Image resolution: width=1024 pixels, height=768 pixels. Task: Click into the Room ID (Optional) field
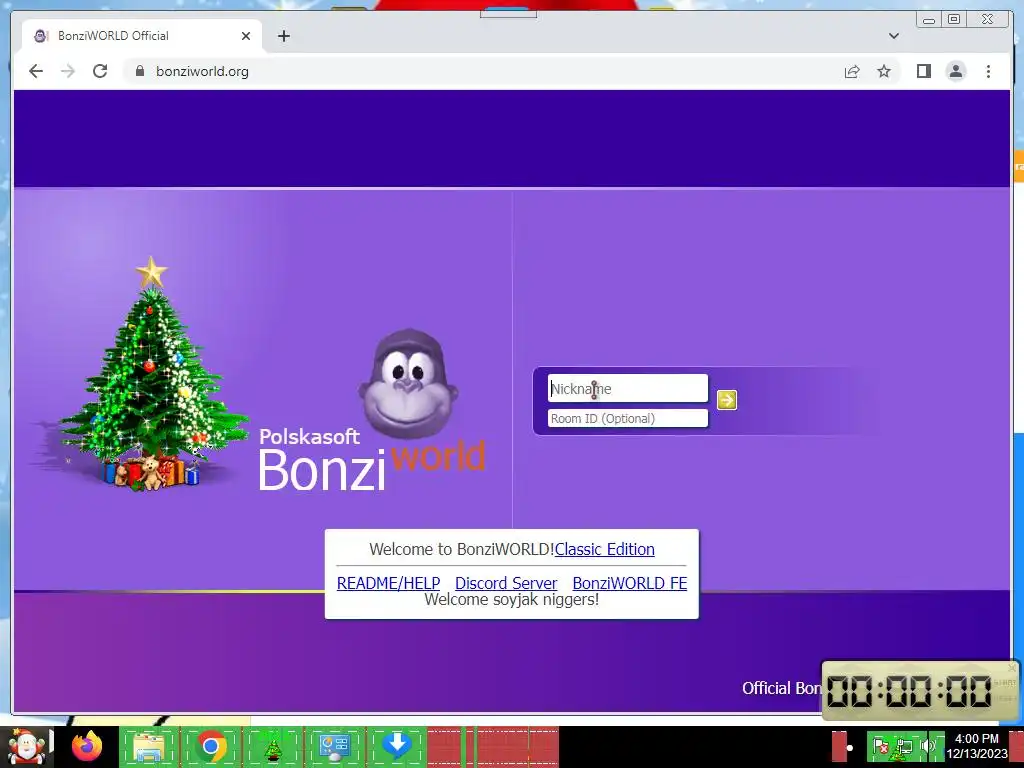click(x=628, y=419)
